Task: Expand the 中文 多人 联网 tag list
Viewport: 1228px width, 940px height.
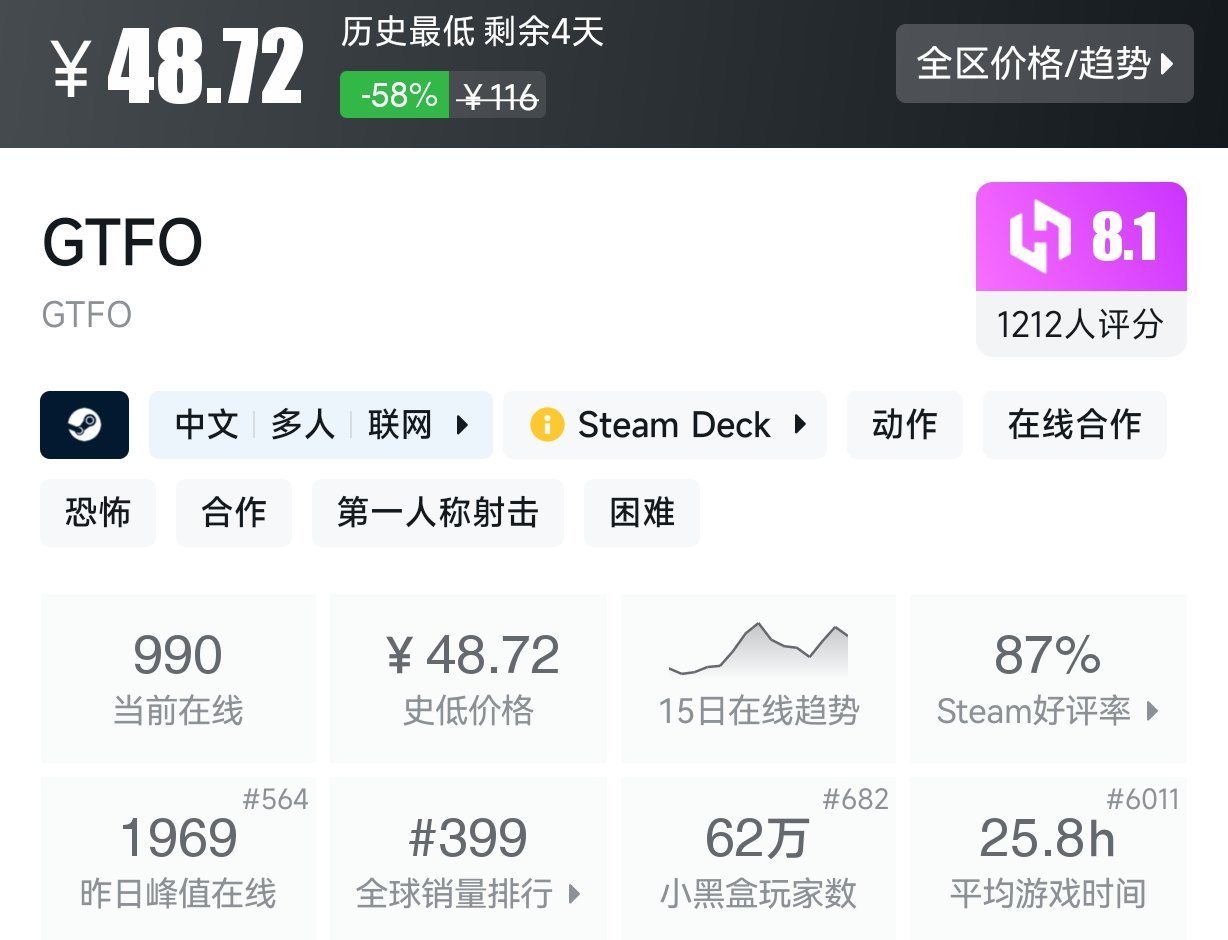Action: [x=320, y=424]
